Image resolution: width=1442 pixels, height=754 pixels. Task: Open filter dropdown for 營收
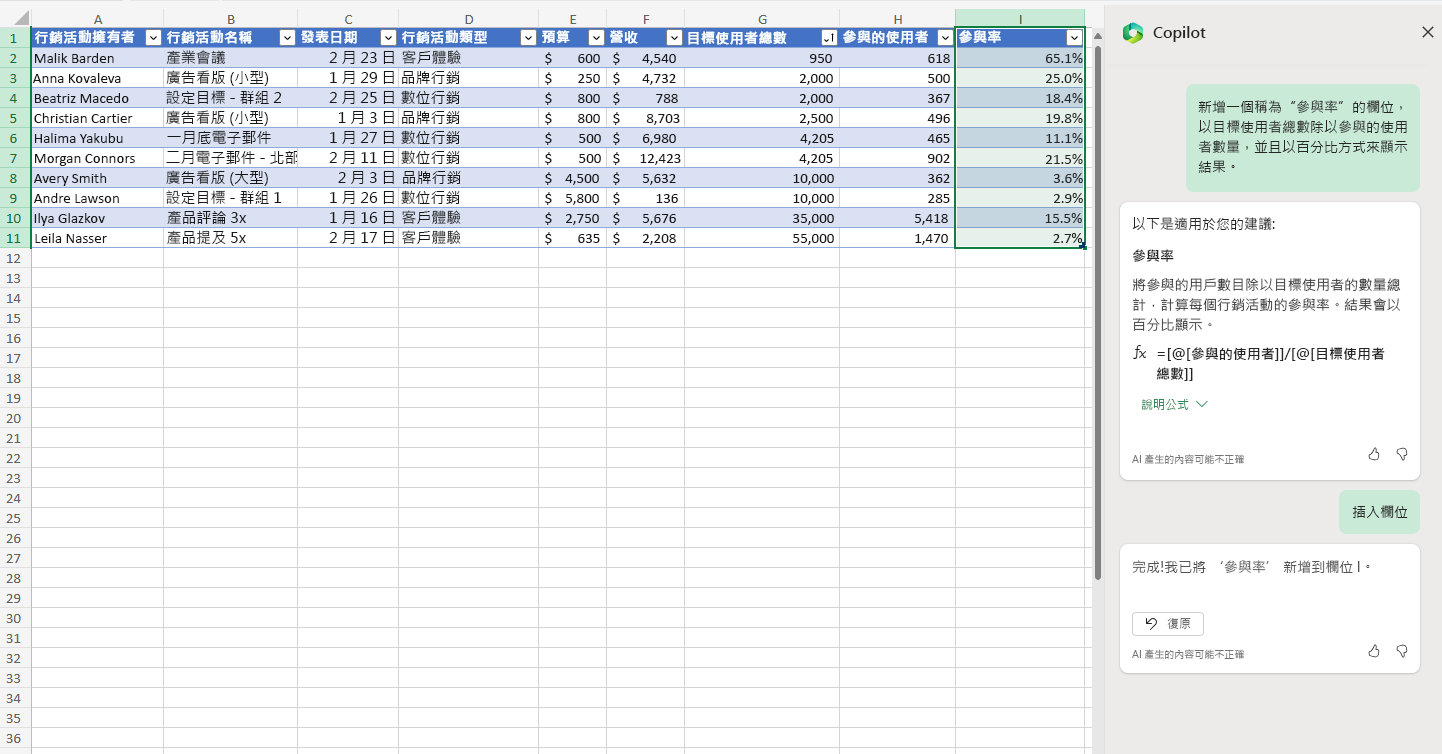674,38
